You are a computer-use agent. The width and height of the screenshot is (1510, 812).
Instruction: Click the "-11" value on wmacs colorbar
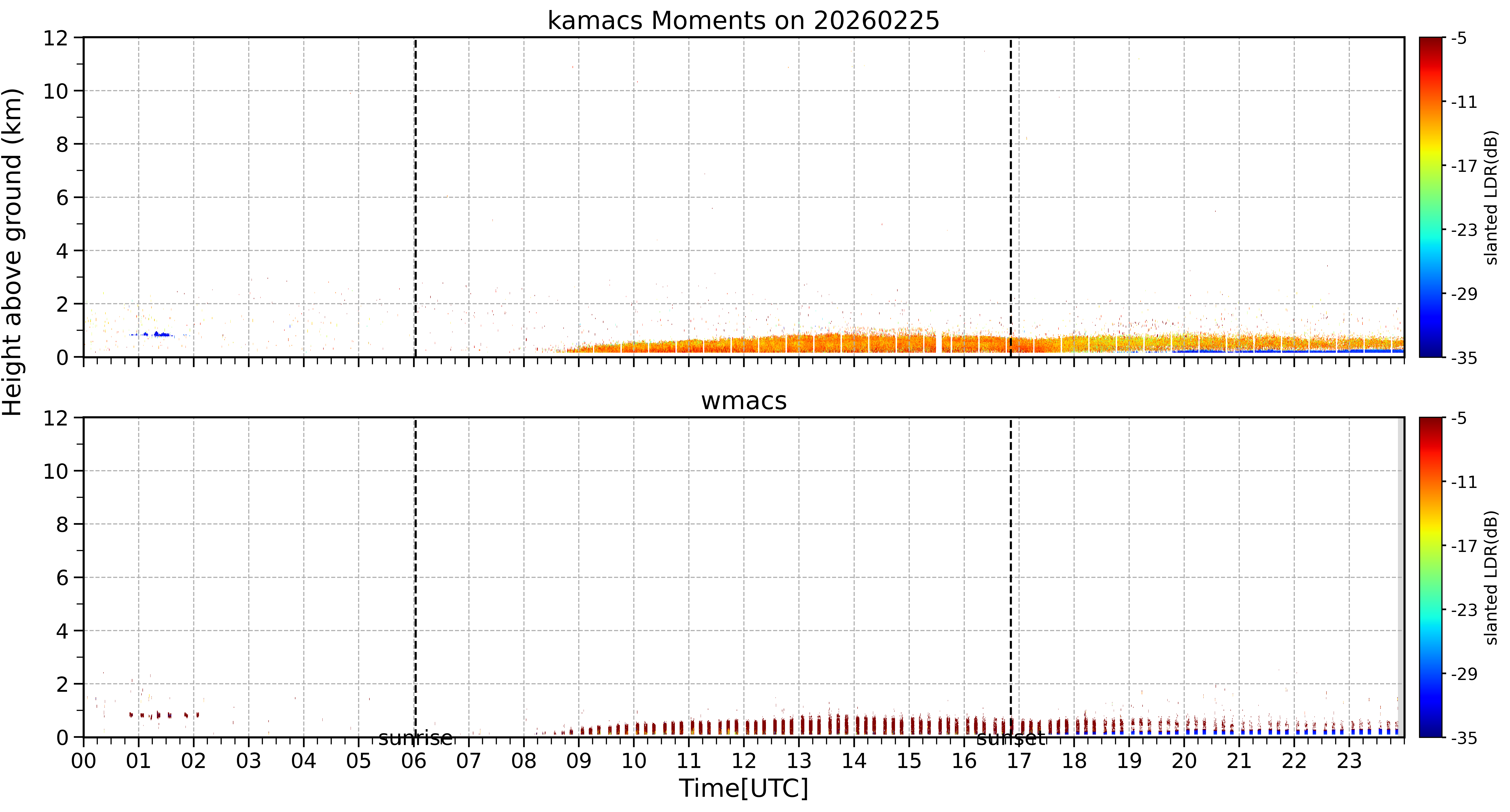[1464, 482]
